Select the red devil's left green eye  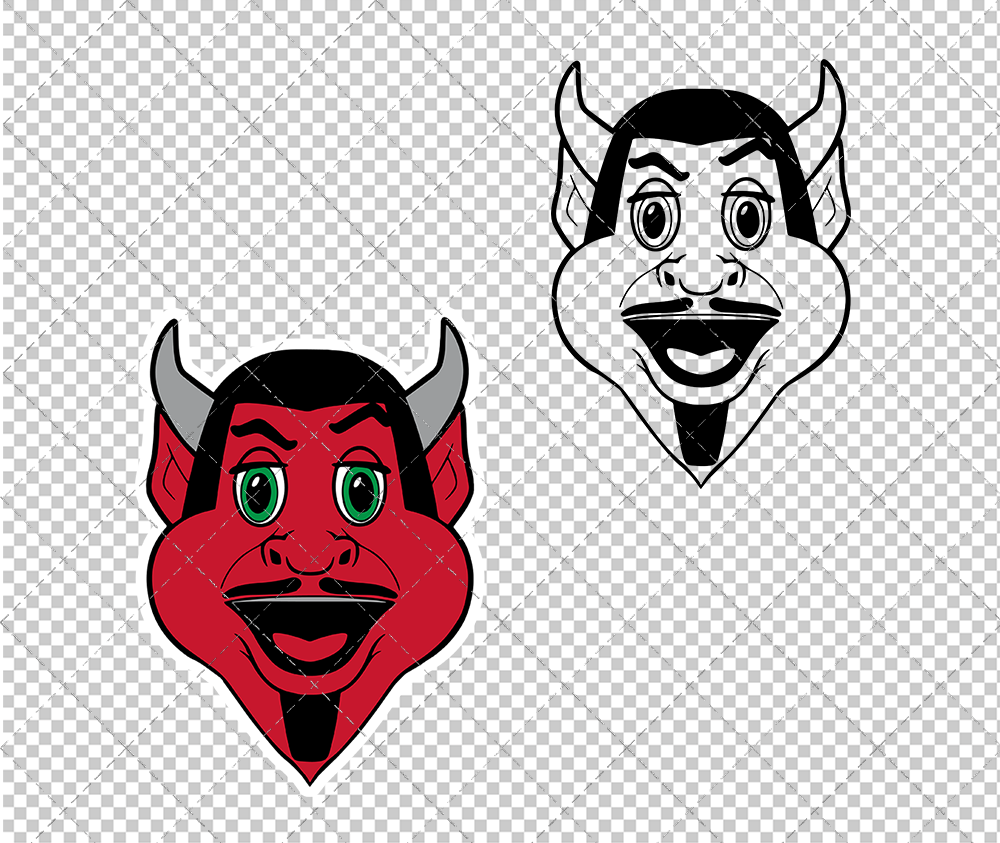(x=260, y=491)
